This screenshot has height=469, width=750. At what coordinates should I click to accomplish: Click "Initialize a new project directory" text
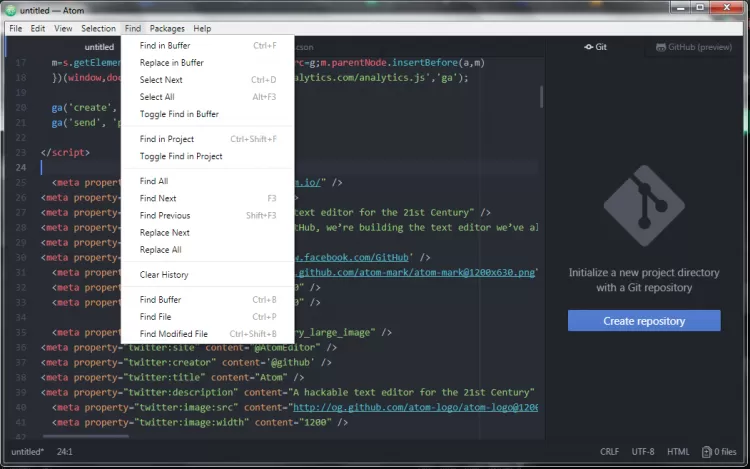click(x=644, y=273)
